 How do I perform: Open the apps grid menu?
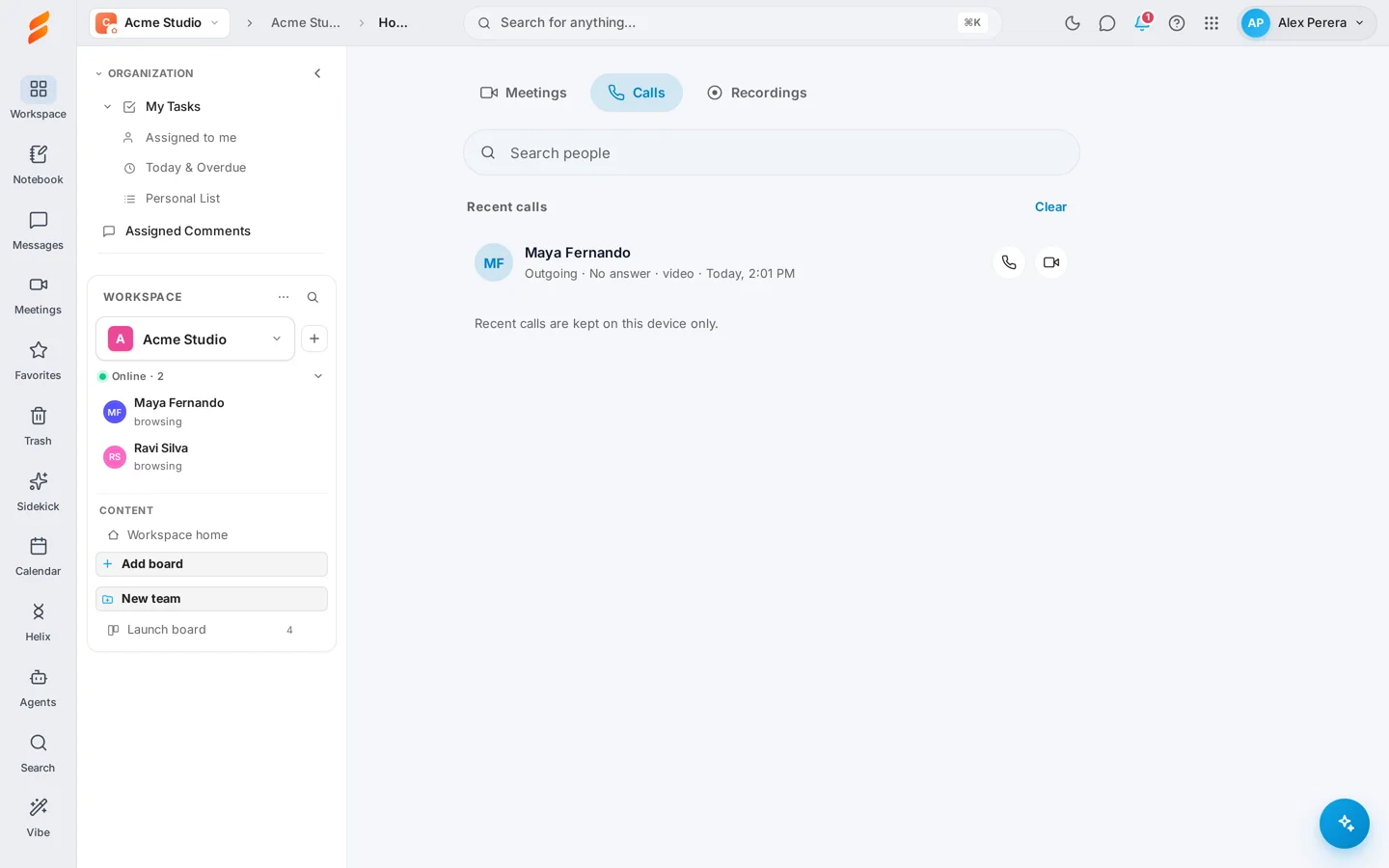[1212, 23]
